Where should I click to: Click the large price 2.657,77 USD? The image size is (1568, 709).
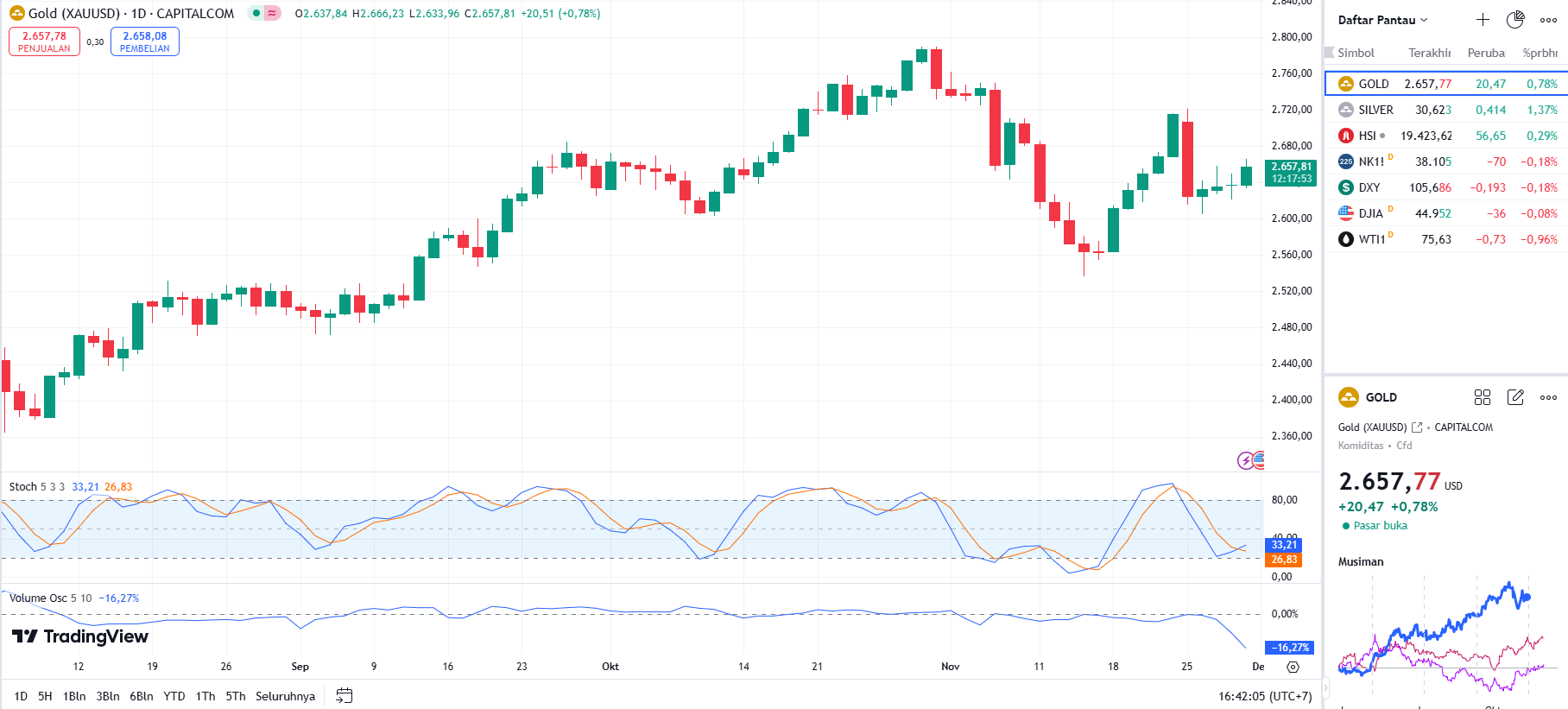click(1400, 482)
